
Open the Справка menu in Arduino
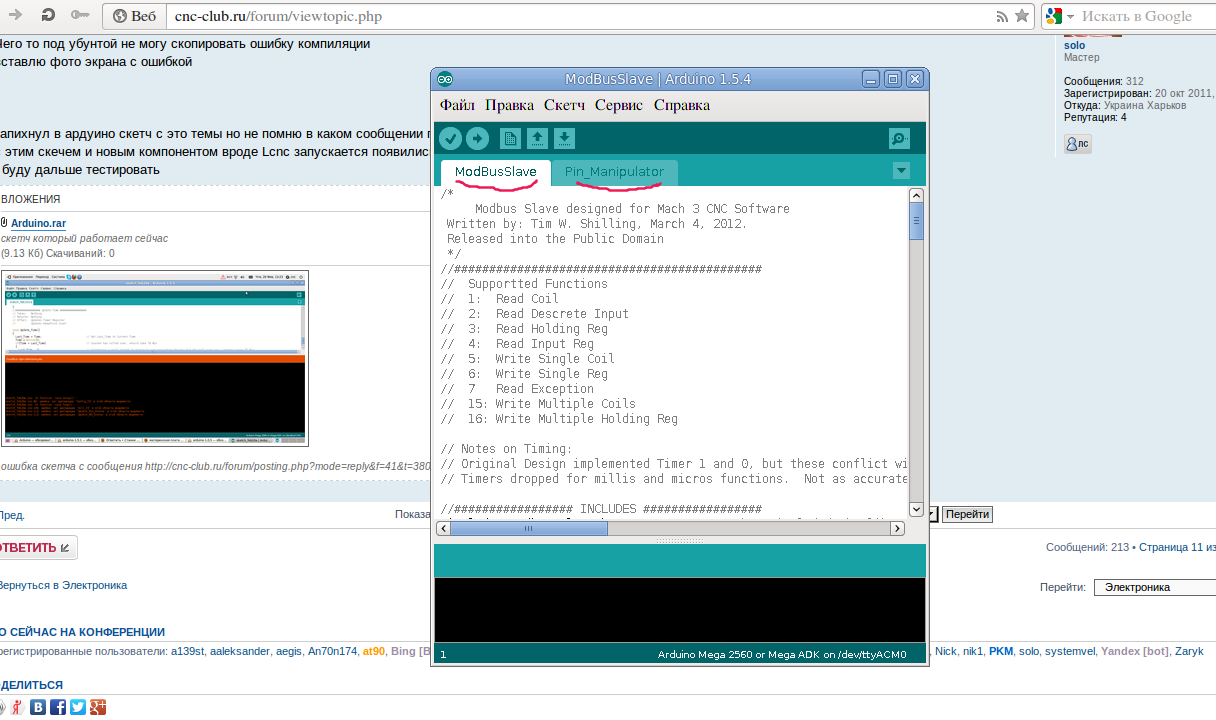(x=682, y=105)
